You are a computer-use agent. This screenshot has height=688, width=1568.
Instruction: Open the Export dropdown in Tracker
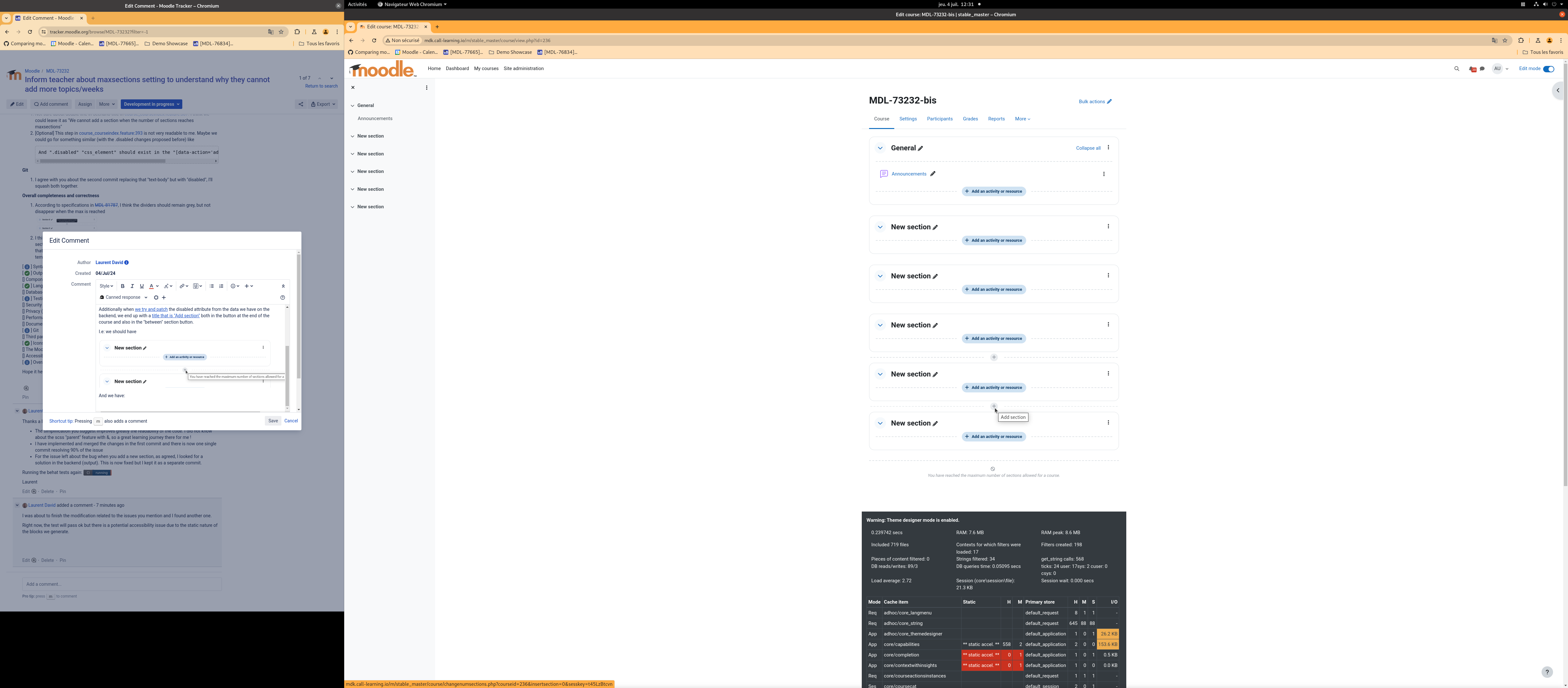tap(323, 104)
